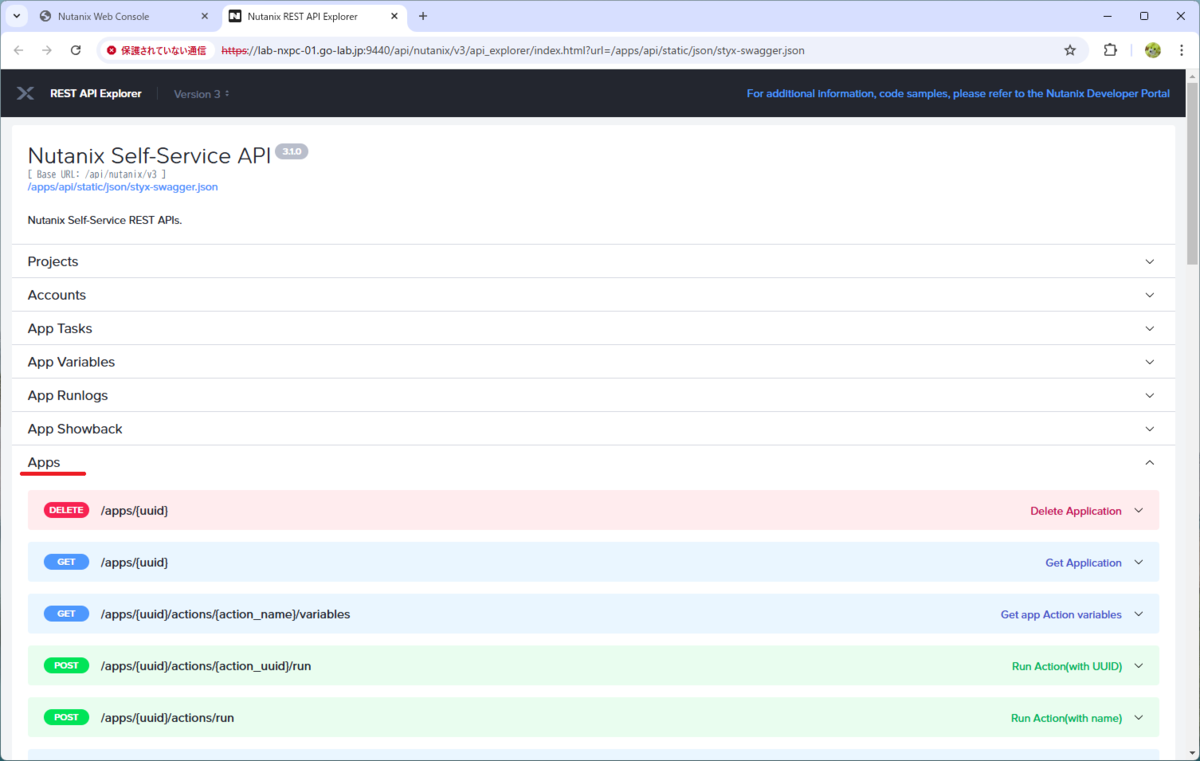Bookmark this page with the star icon
This screenshot has width=1200, height=761.
[x=1070, y=50]
